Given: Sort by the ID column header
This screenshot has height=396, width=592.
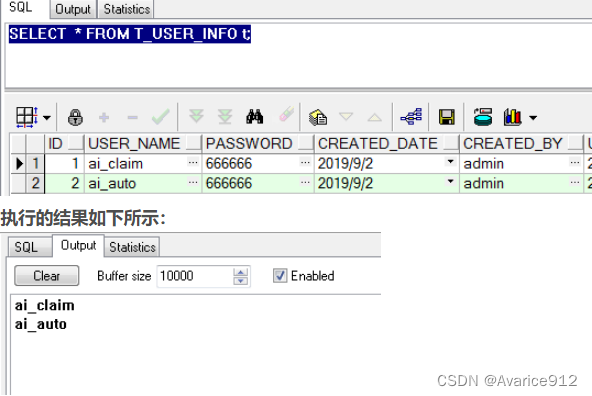Looking at the screenshot, I should (65, 143).
